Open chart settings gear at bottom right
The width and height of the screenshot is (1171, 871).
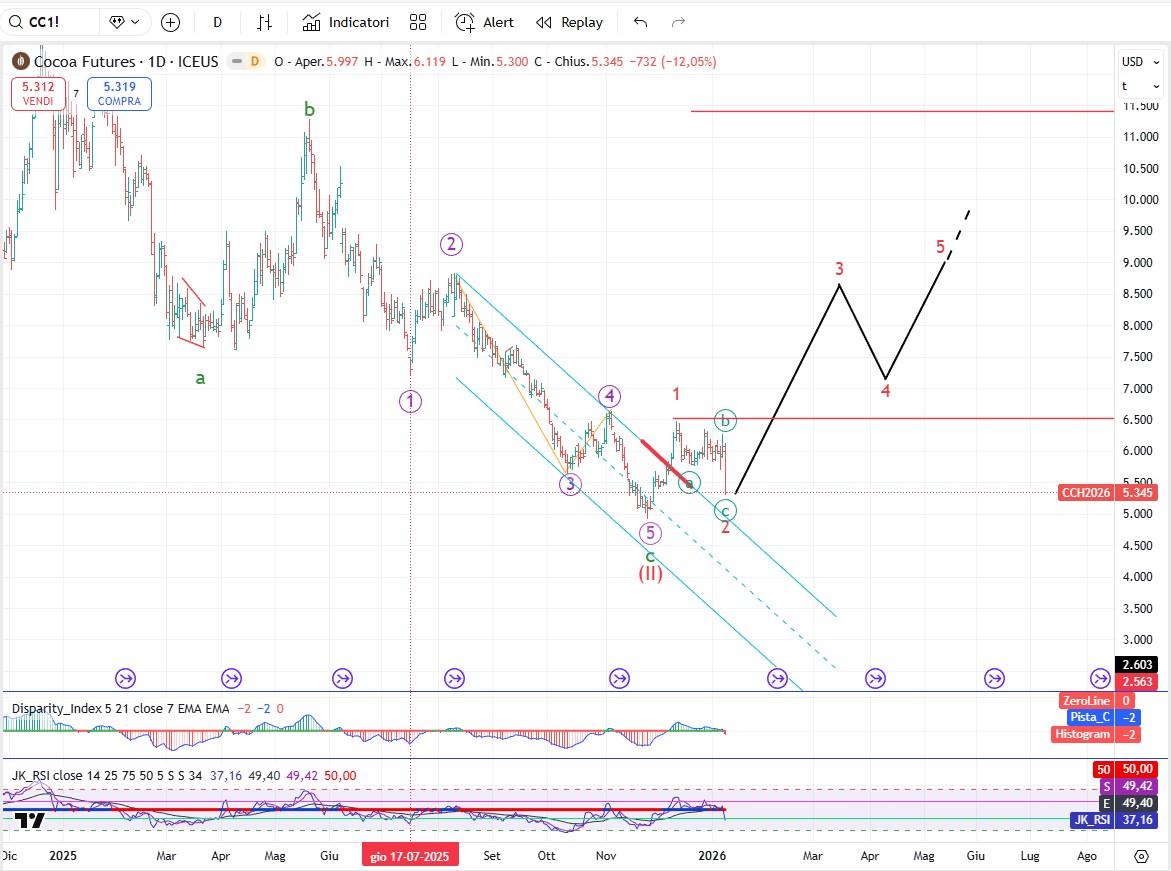pos(1141,856)
